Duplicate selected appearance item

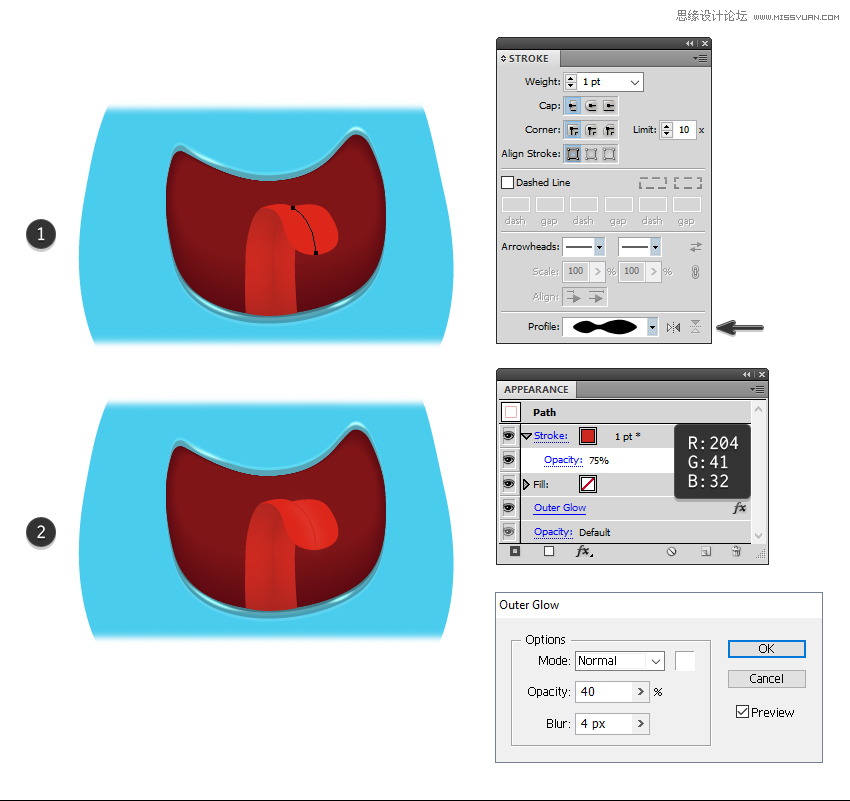pyautogui.click(x=706, y=552)
